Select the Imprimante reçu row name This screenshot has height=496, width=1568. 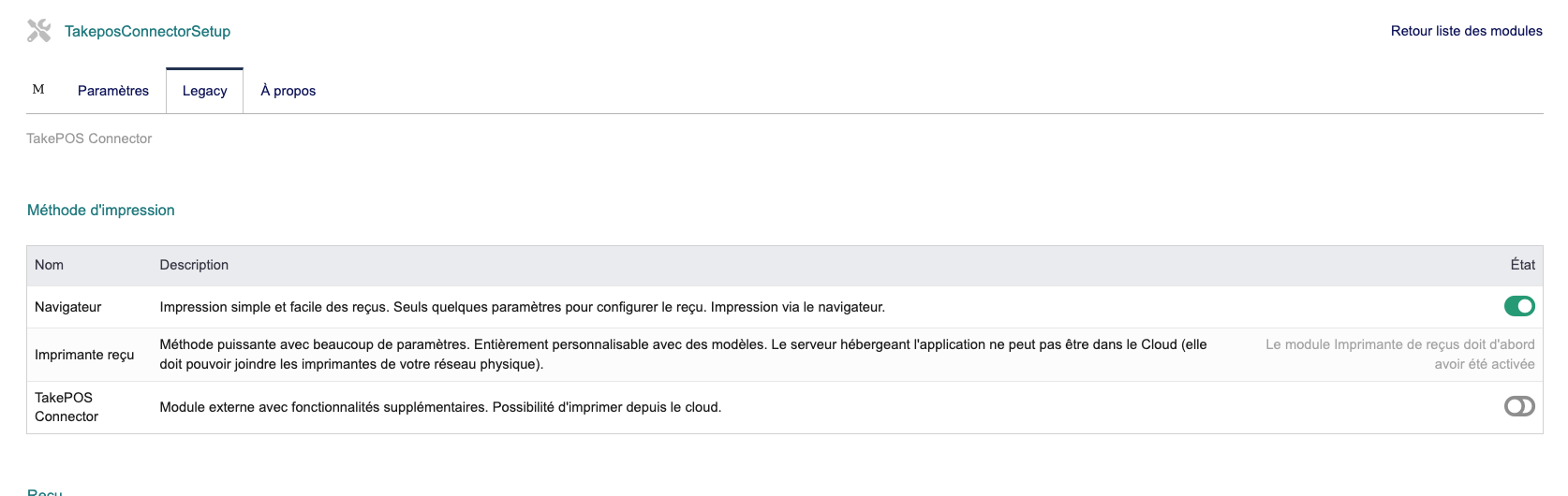[x=84, y=355]
